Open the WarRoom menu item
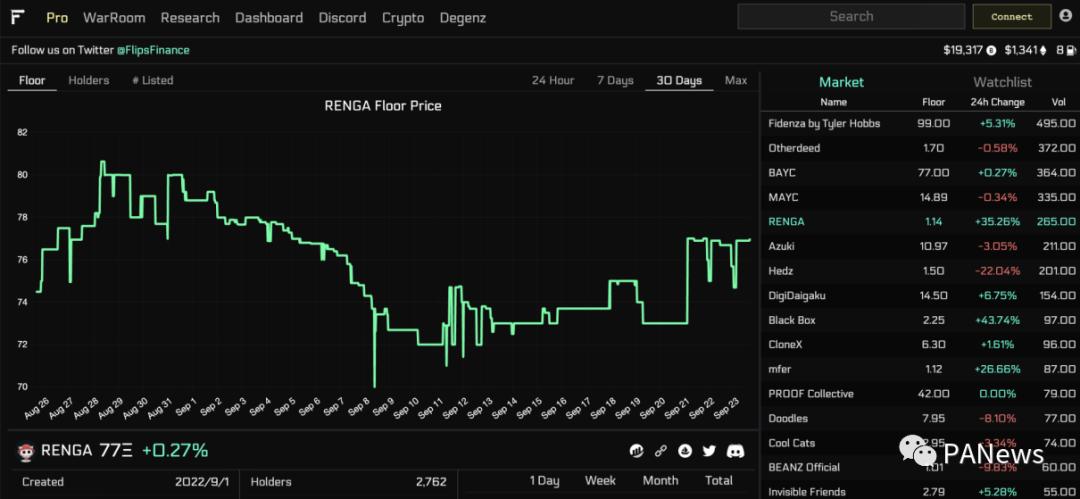Viewport: 1080px width, 499px height. pyautogui.click(x=114, y=18)
